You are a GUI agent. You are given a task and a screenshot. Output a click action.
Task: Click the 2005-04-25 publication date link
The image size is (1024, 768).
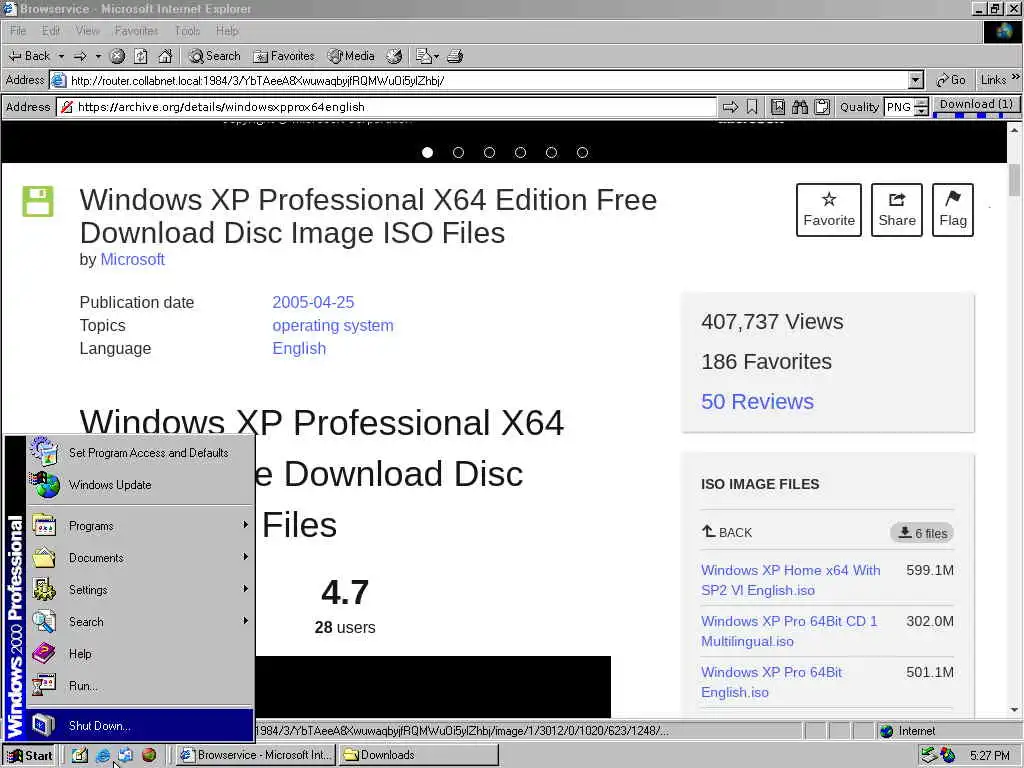[313, 302]
